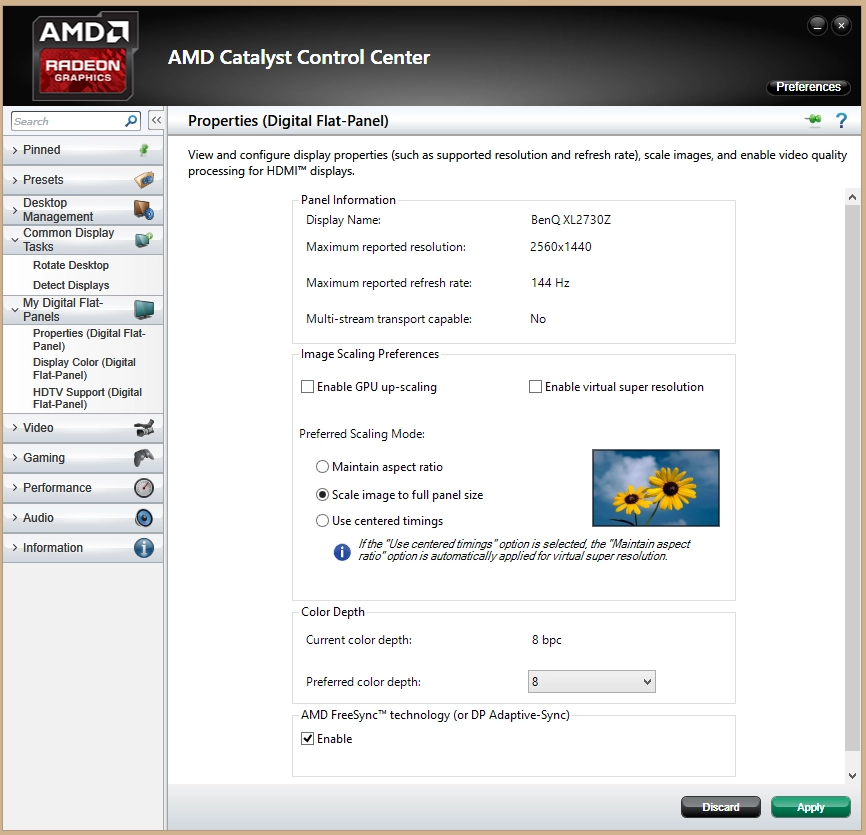Click the sunflower scaling preview image

coord(656,488)
